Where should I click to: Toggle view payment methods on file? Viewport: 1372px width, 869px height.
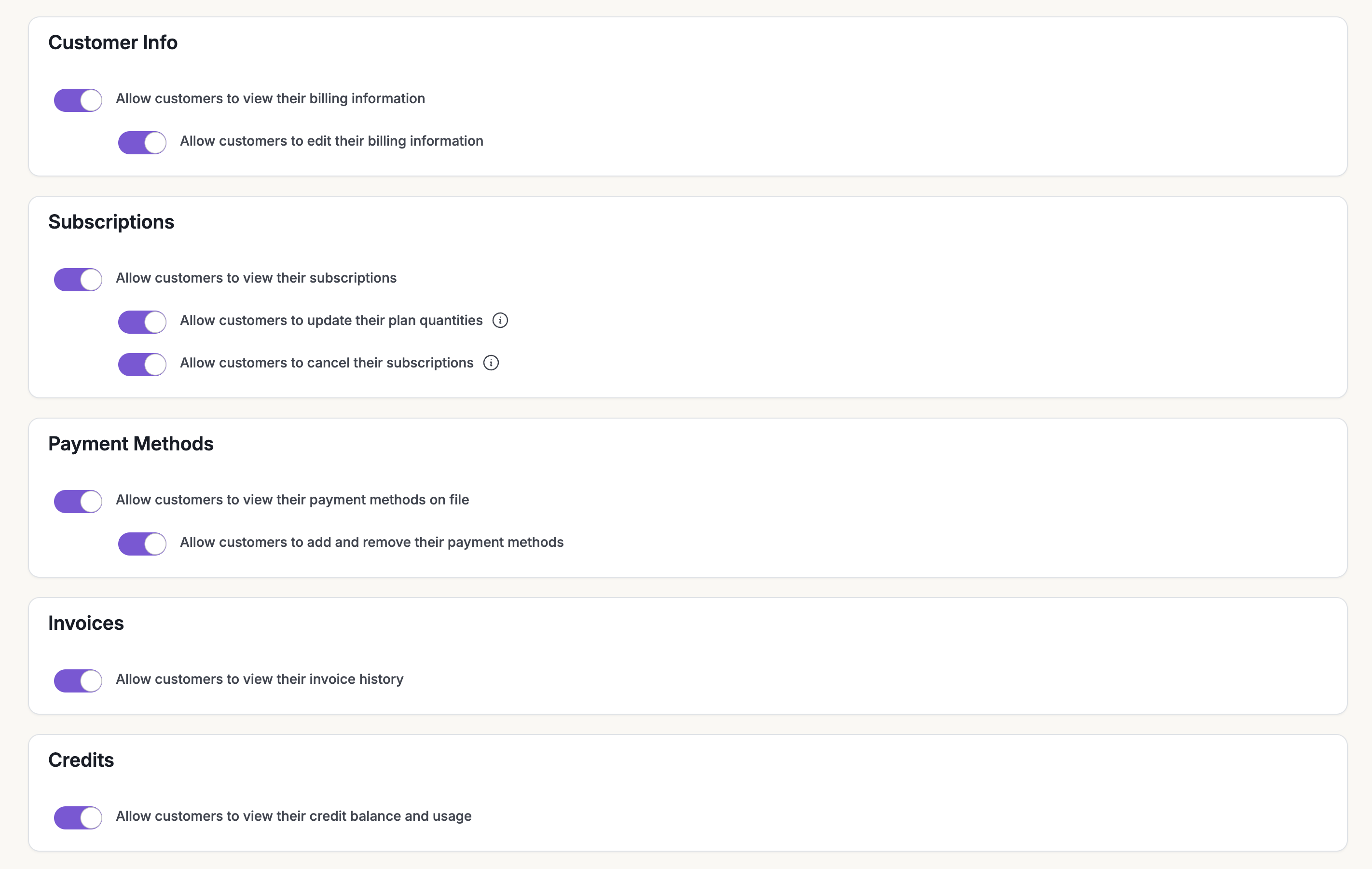(78, 501)
